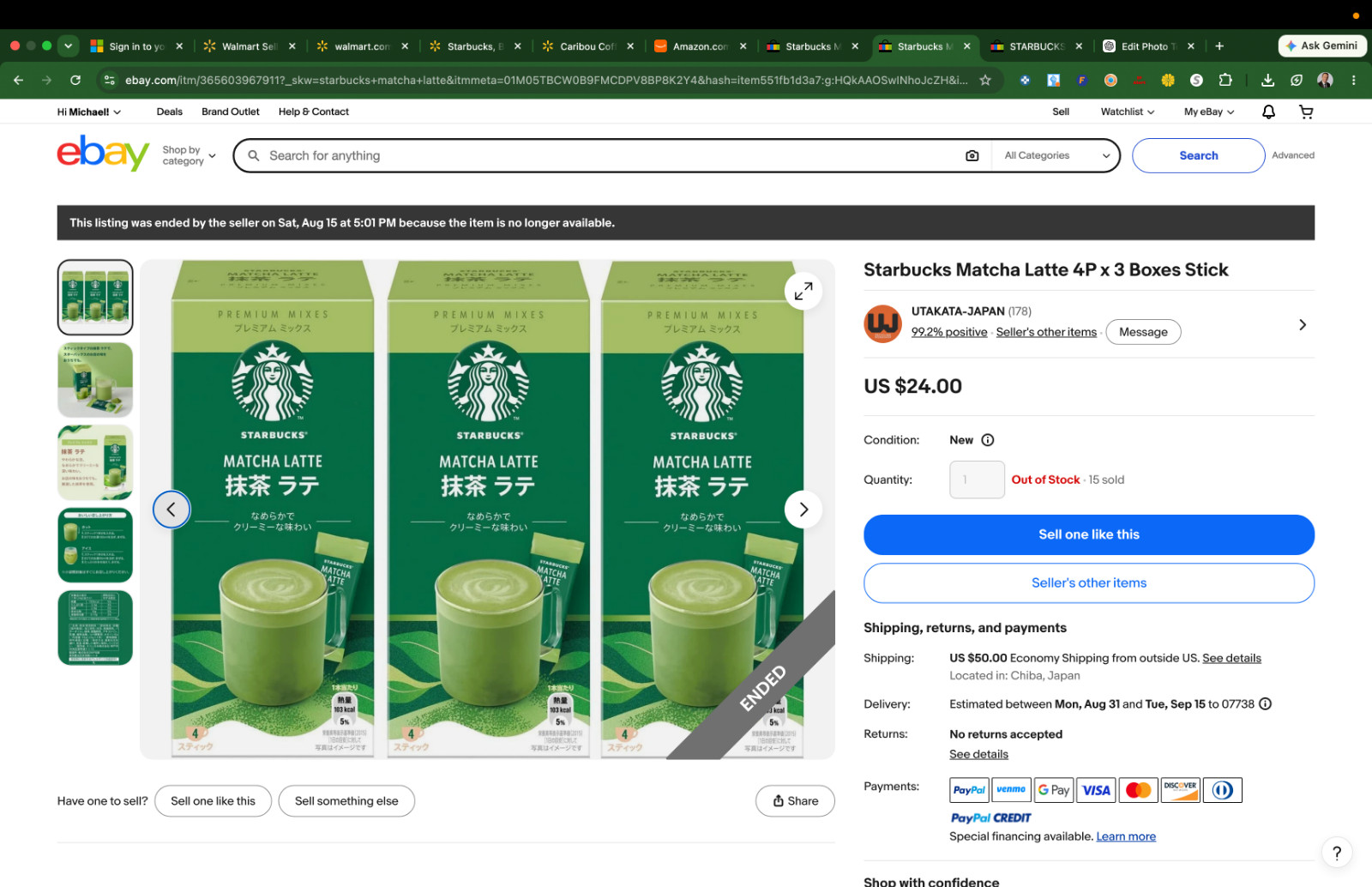Open Chrome three-dot menu
Screen dimensions: 1372x887
point(1353,80)
